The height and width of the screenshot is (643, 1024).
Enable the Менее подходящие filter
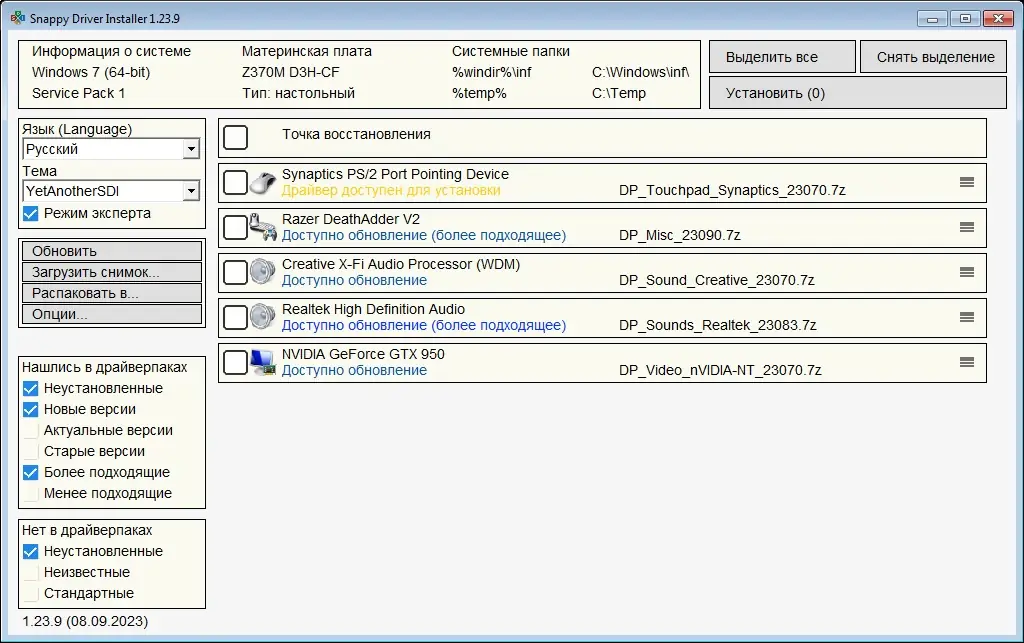(30, 493)
